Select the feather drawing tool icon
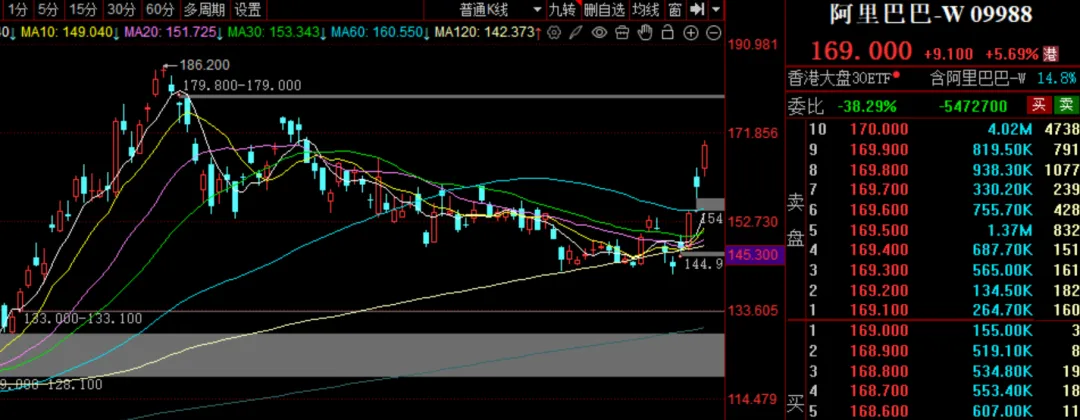 click(x=577, y=33)
